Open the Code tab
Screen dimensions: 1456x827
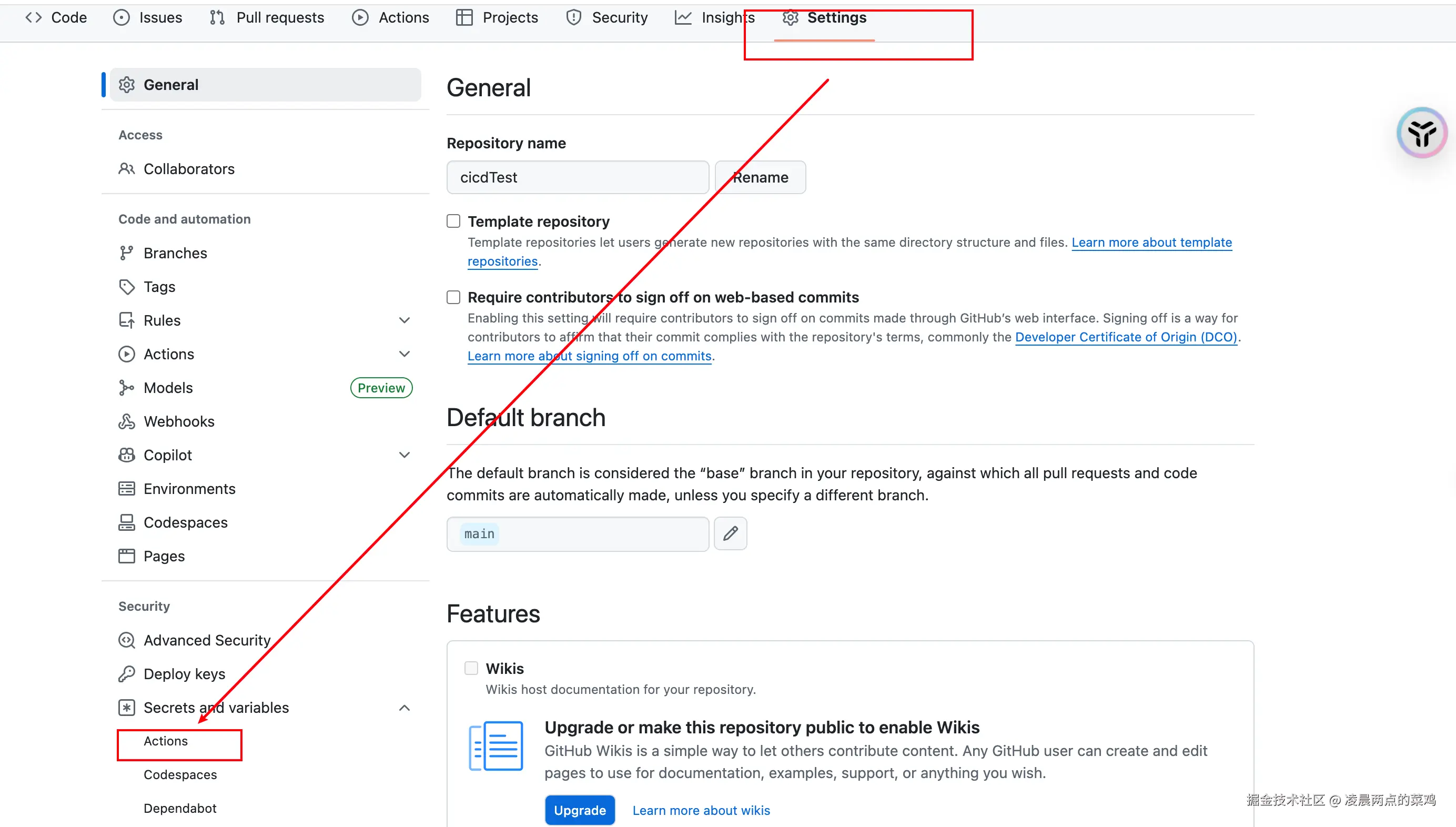[x=56, y=17]
